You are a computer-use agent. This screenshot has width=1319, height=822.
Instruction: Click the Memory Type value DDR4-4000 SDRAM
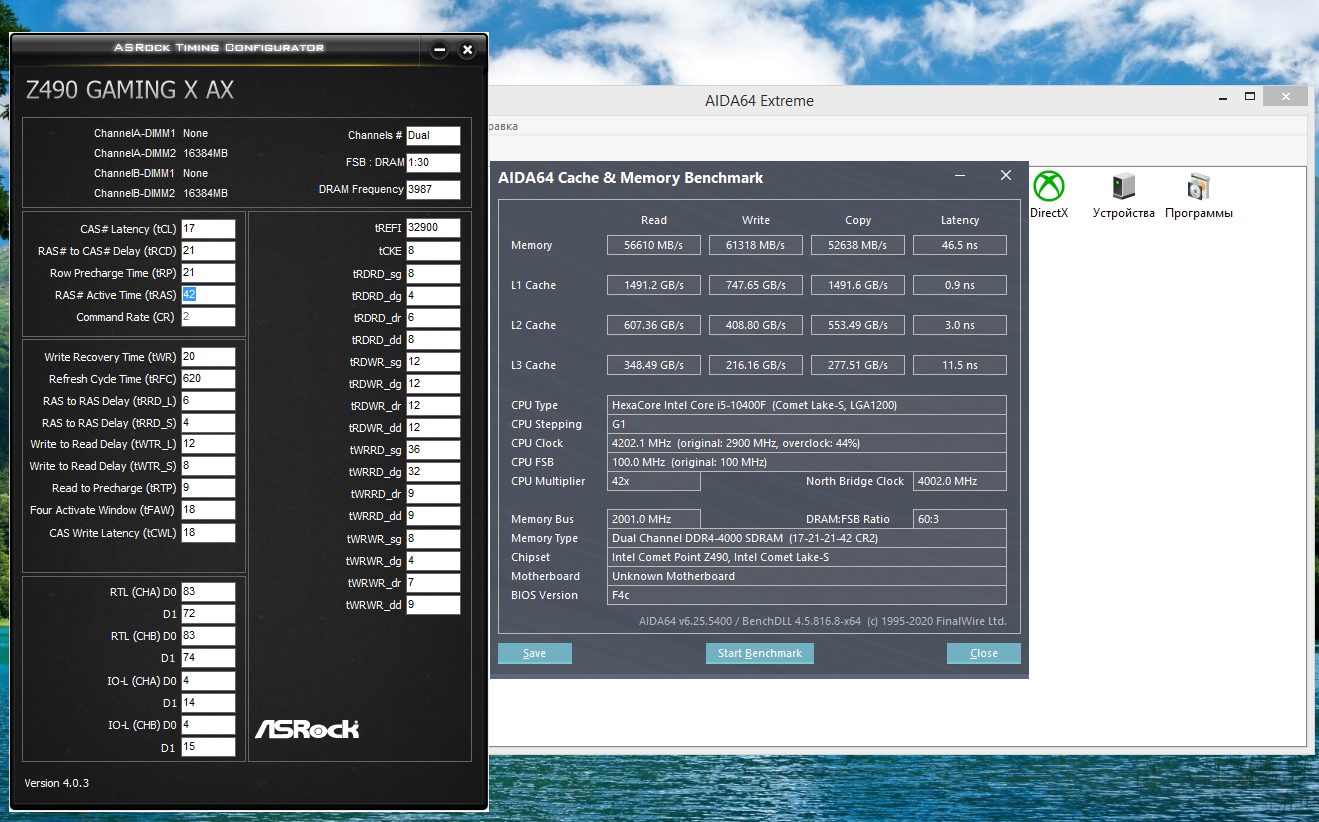pos(808,538)
